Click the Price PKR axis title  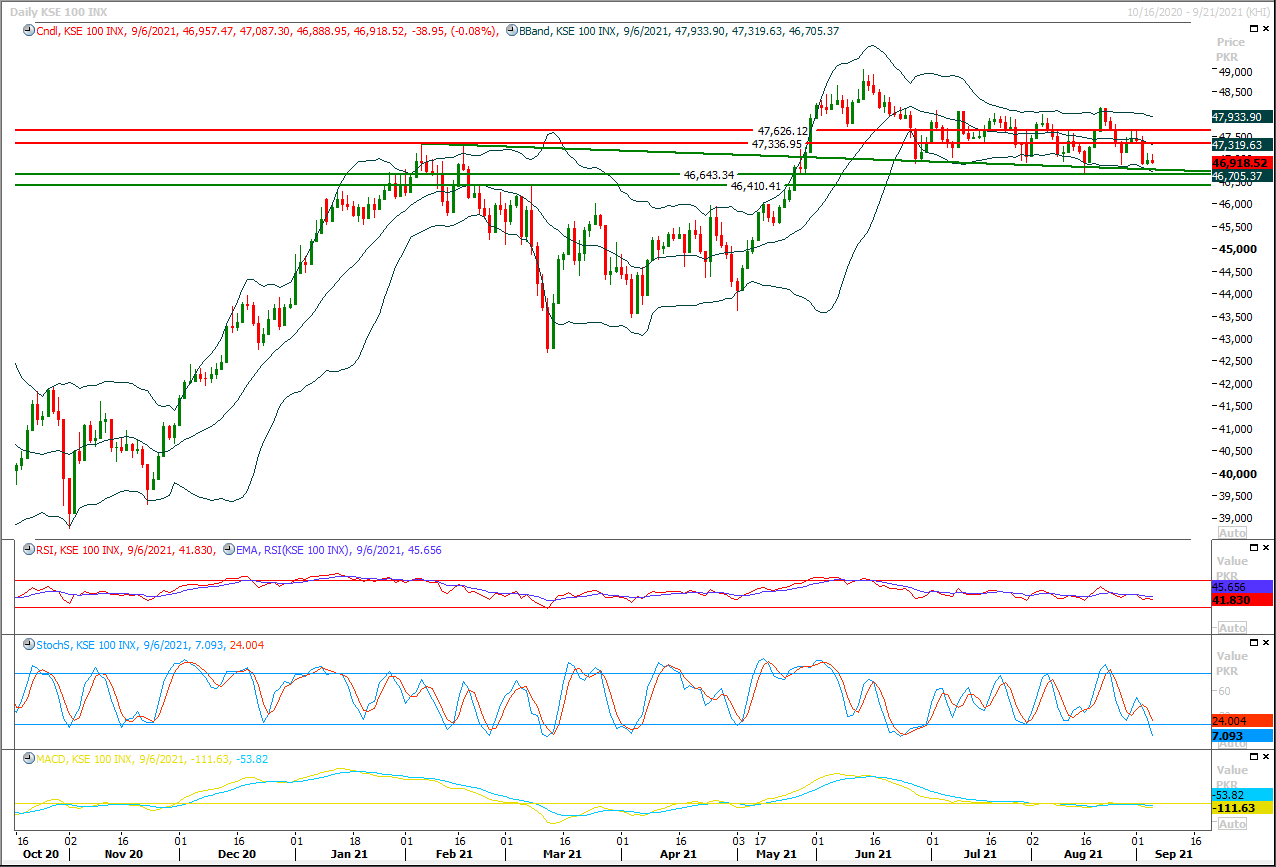(x=1231, y=50)
